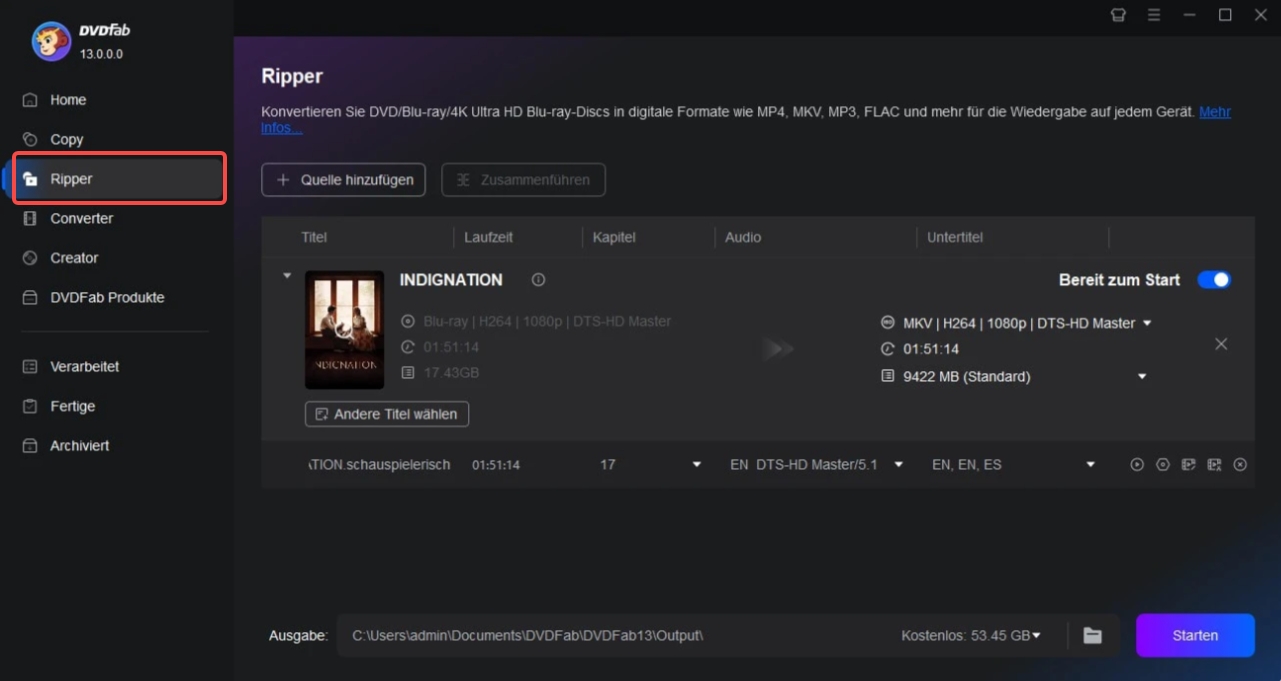Click Quelle hinzufügen button
1281x681 pixels.
(x=344, y=180)
